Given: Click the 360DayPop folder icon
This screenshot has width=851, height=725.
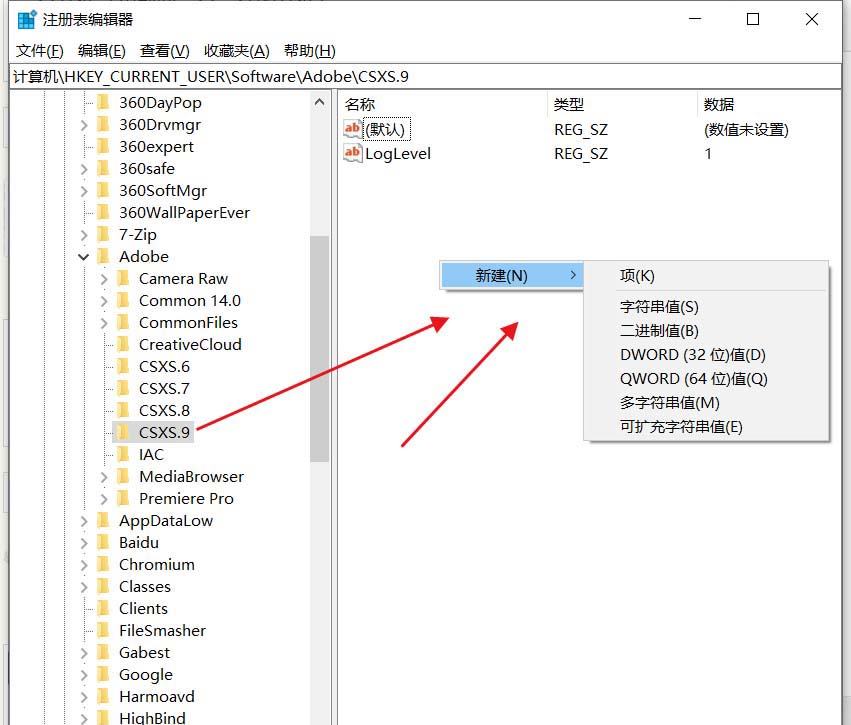Looking at the screenshot, I should 103,102.
